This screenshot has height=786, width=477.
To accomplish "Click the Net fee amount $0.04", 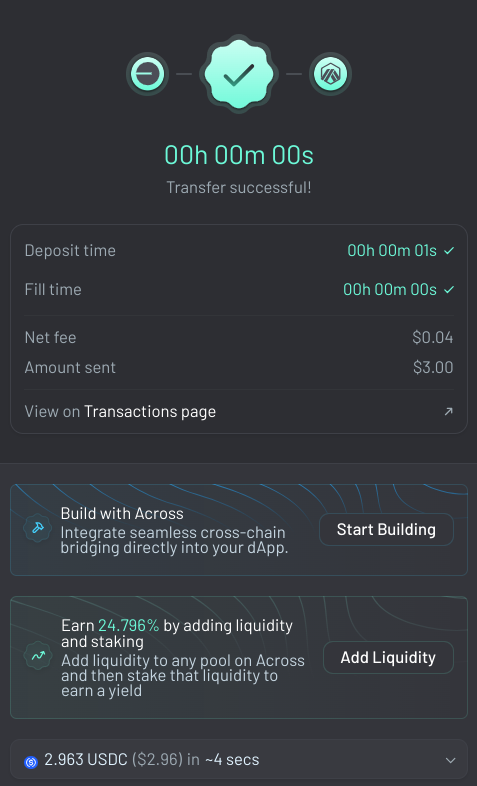I will point(433,338).
